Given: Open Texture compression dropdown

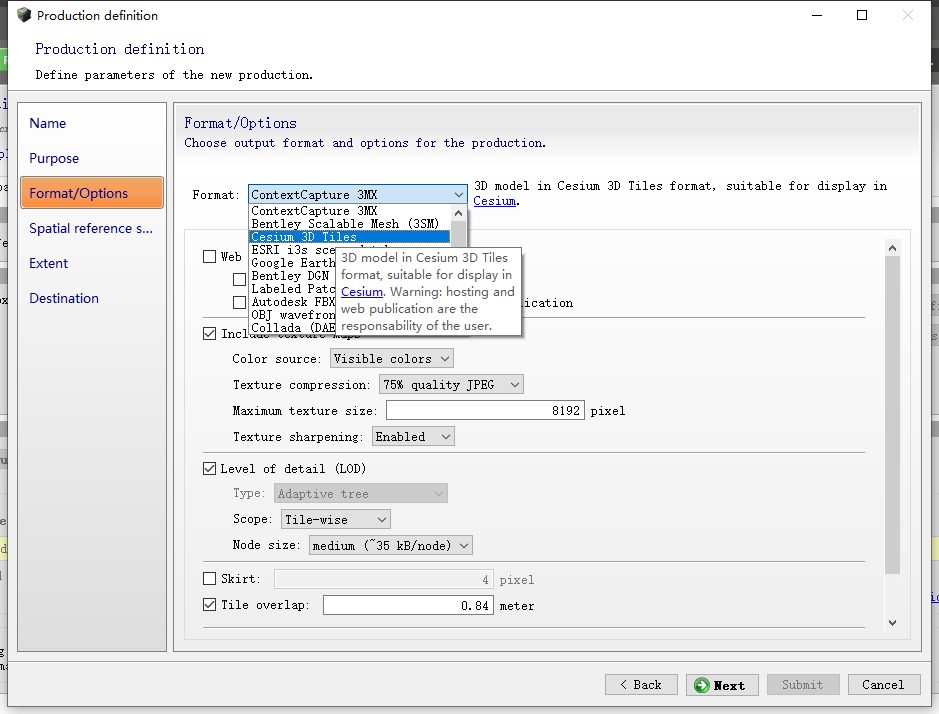Looking at the screenshot, I should pyautogui.click(x=451, y=385).
